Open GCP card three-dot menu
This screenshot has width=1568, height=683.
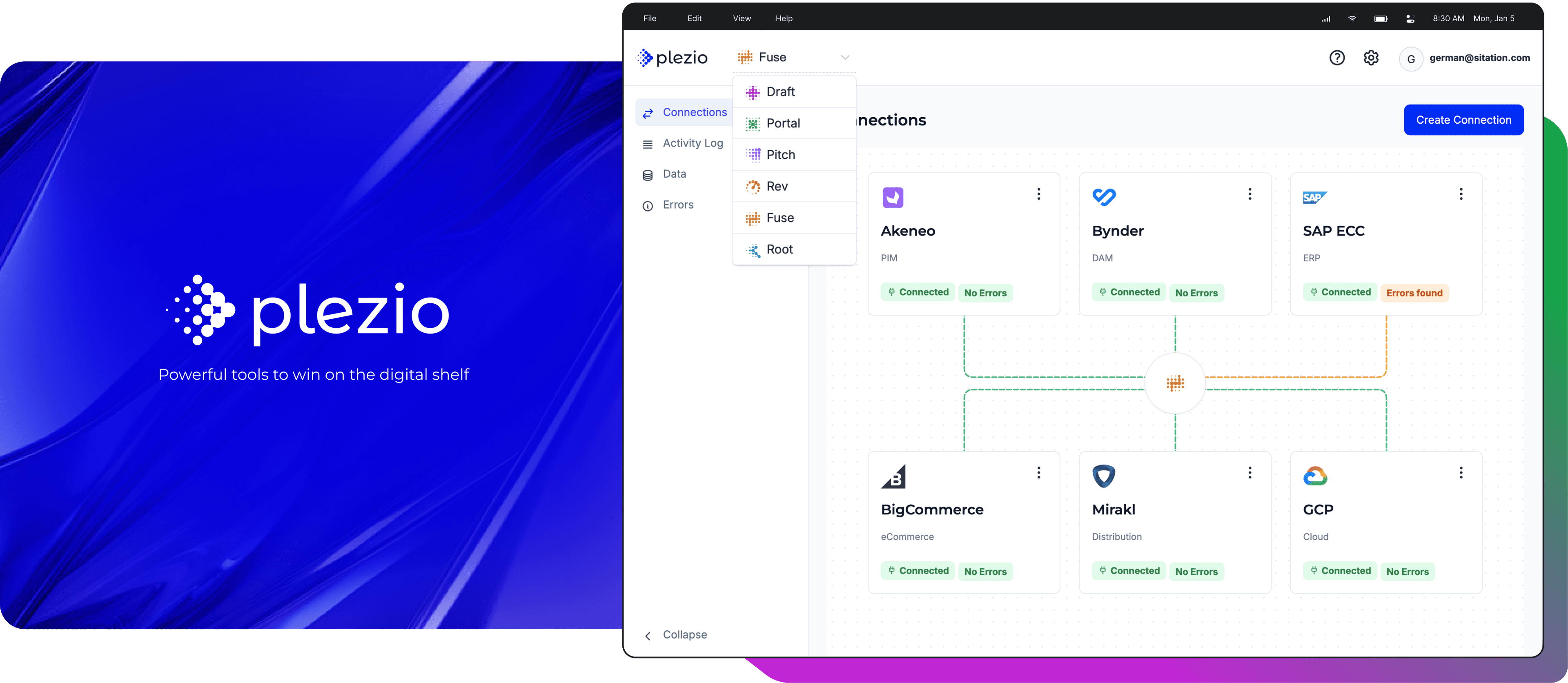click(x=1461, y=473)
